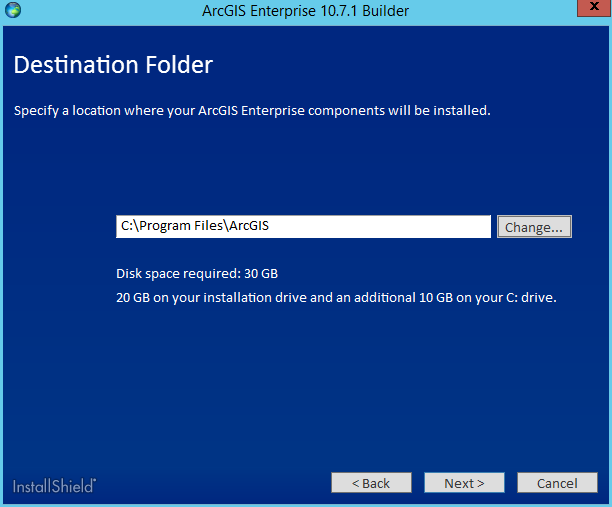Go to the next step with Next

464,483
